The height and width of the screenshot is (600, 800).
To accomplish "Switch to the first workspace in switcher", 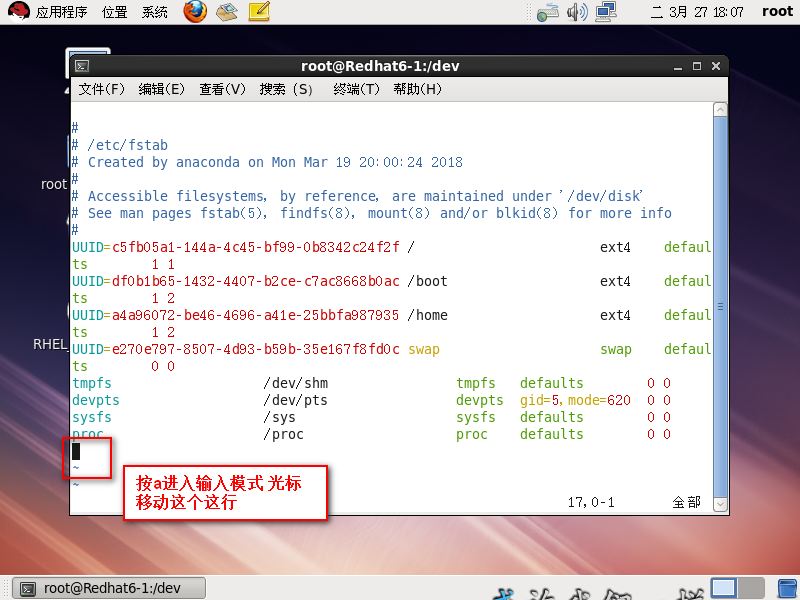I will click(x=723, y=588).
